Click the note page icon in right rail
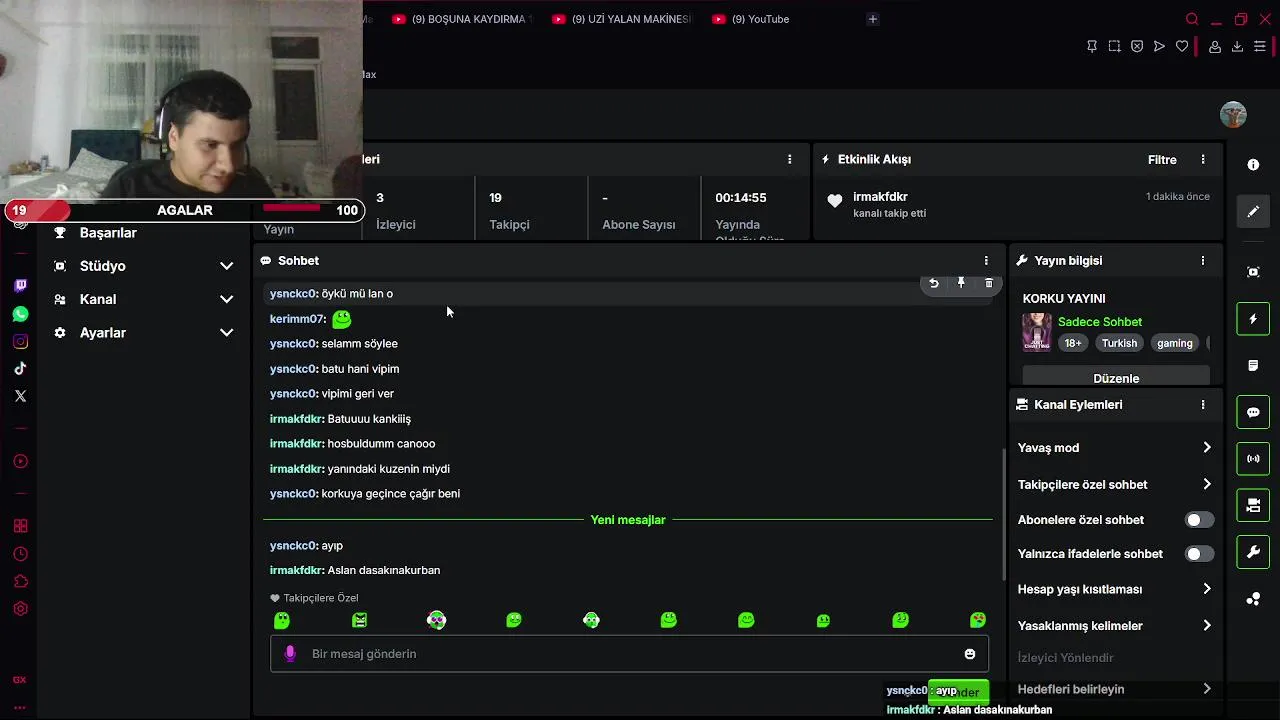Image resolution: width=1280 pixels, height=720 pixels. (1253, 366)
